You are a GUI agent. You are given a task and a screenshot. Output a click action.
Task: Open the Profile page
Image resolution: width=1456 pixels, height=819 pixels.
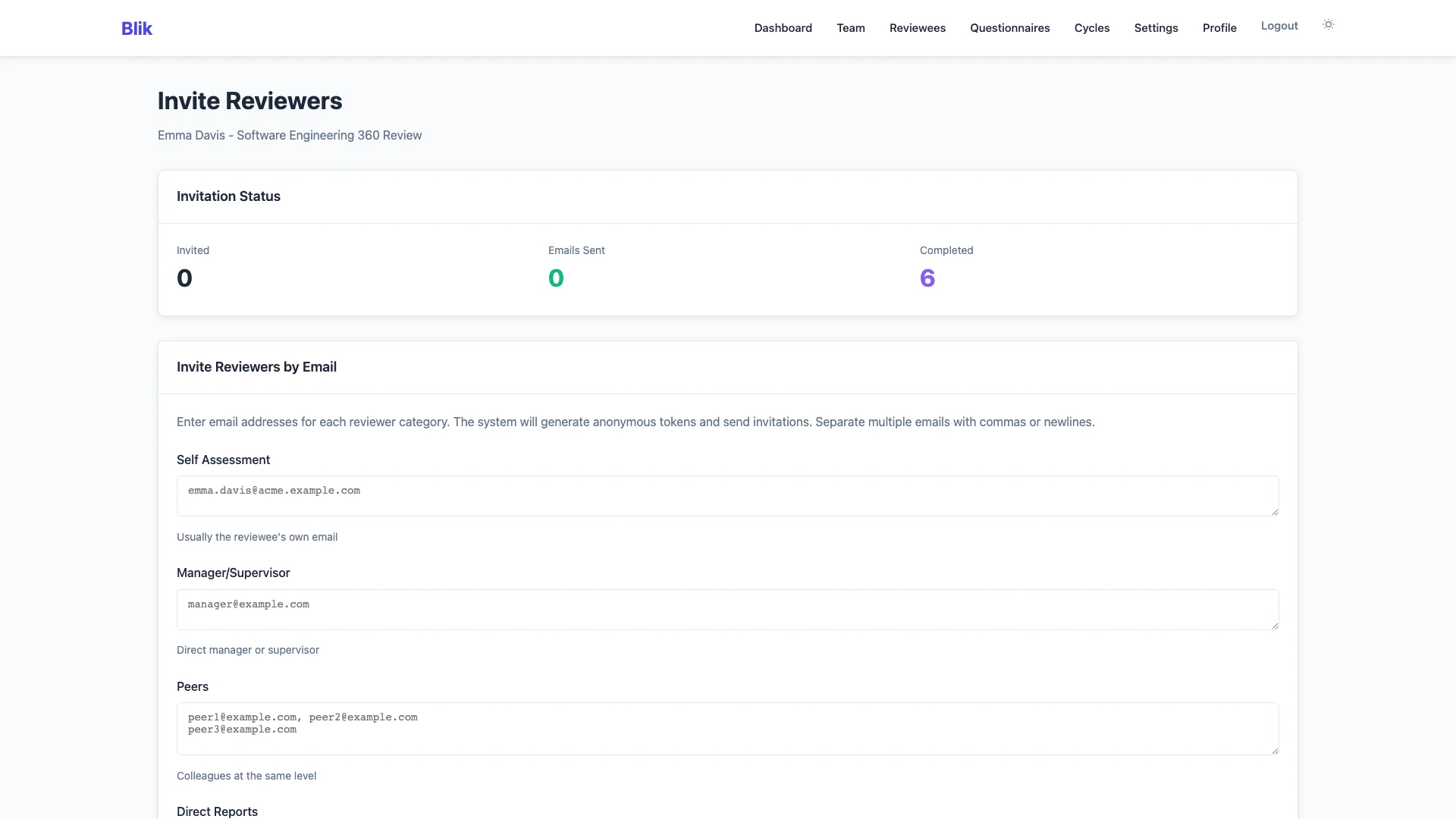pos(1219,28)
